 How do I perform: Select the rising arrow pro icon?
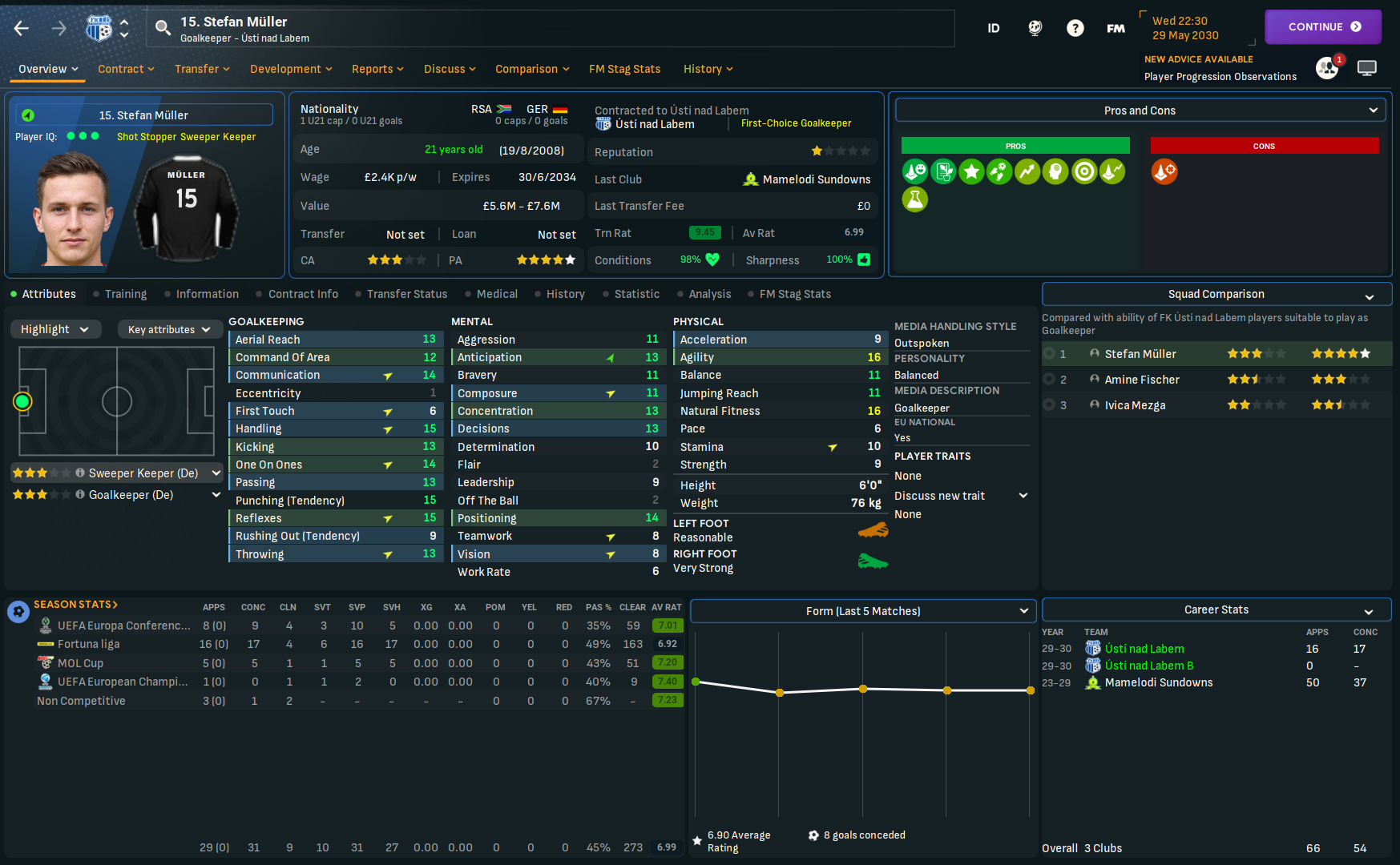point(1027,171)
